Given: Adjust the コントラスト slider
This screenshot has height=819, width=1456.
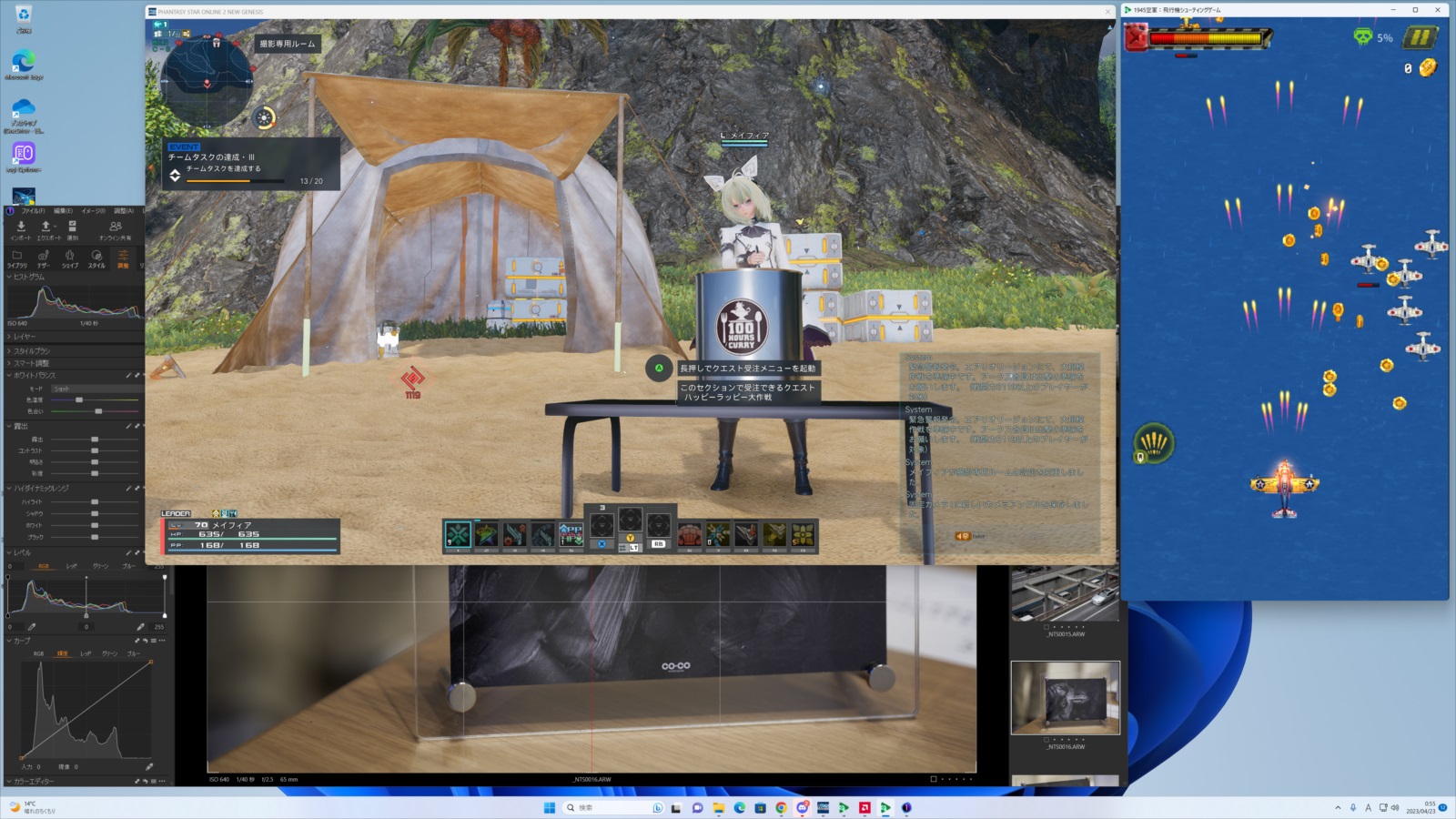Looking at the screenshot, I should (95, 450).
